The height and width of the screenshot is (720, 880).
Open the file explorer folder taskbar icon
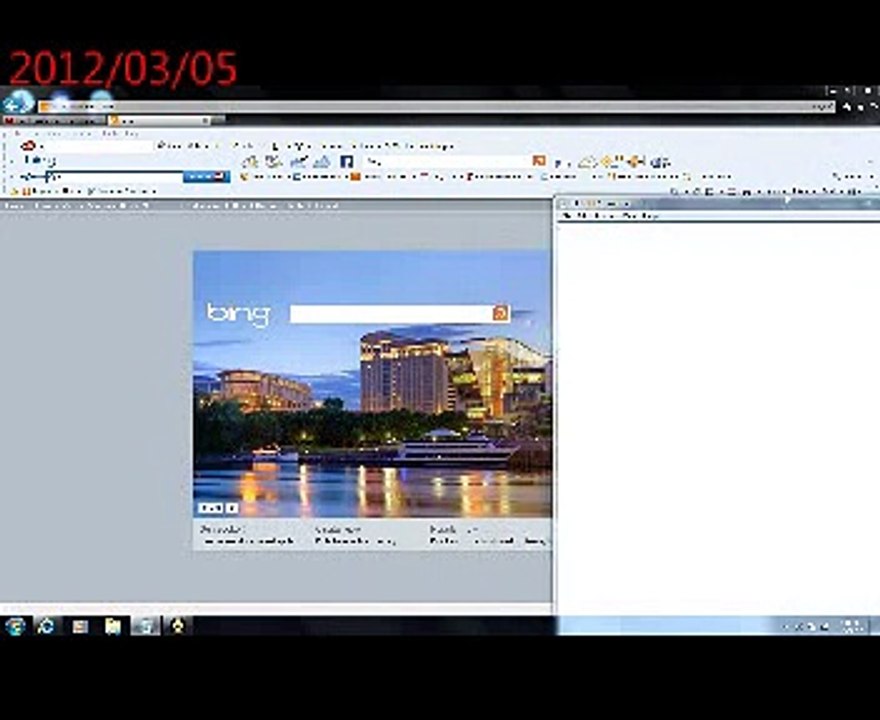pos(113,625)
